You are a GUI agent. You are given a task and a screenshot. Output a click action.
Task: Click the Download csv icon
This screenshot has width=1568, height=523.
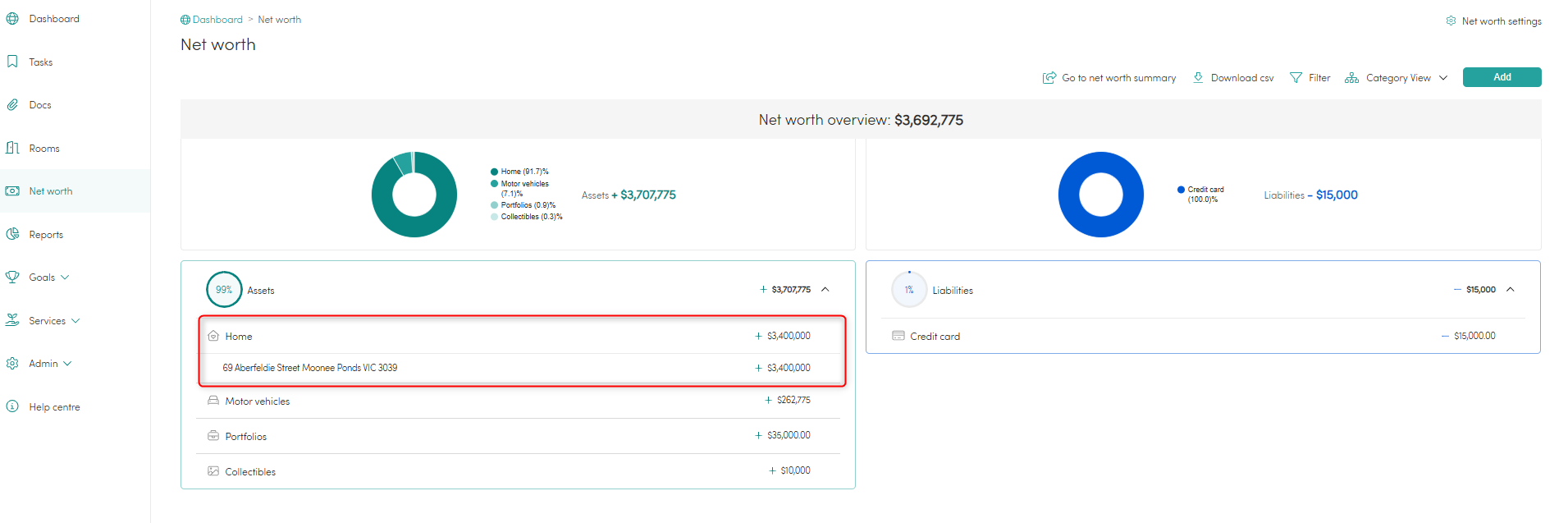point(1198,77)
